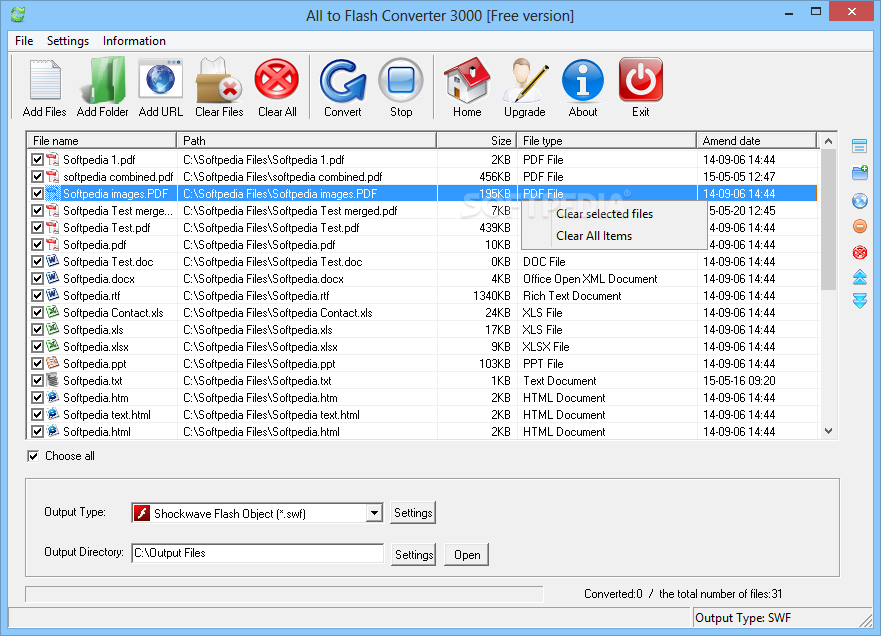Sort by Size column header
Screen dimensions: 881x636
click(x=476, y=140)
